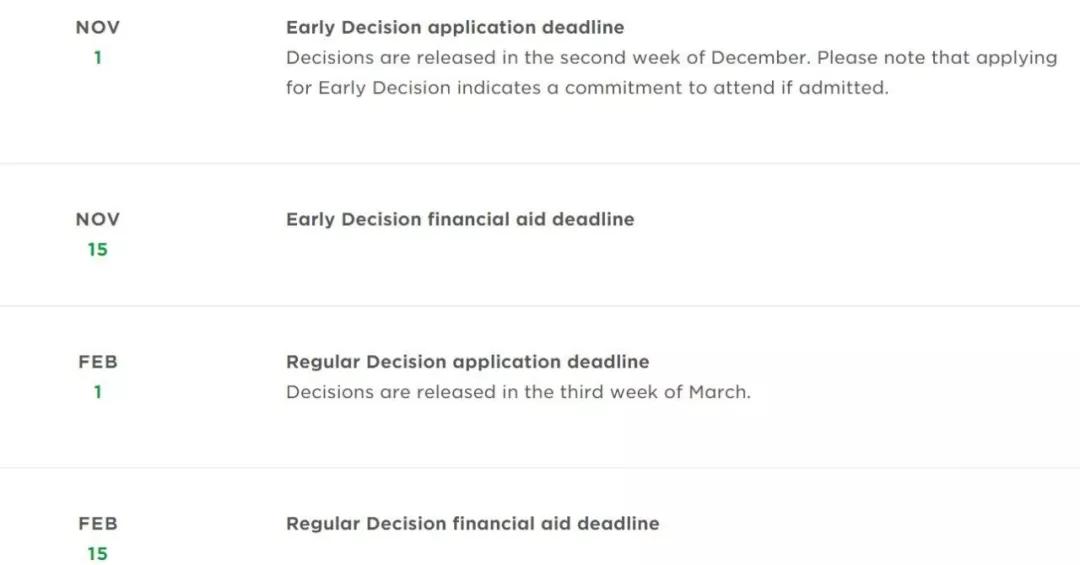The image size is (1080, 565).
Task: Click the word 'Early' in financial aid heading
Action: tap(311, 219)
